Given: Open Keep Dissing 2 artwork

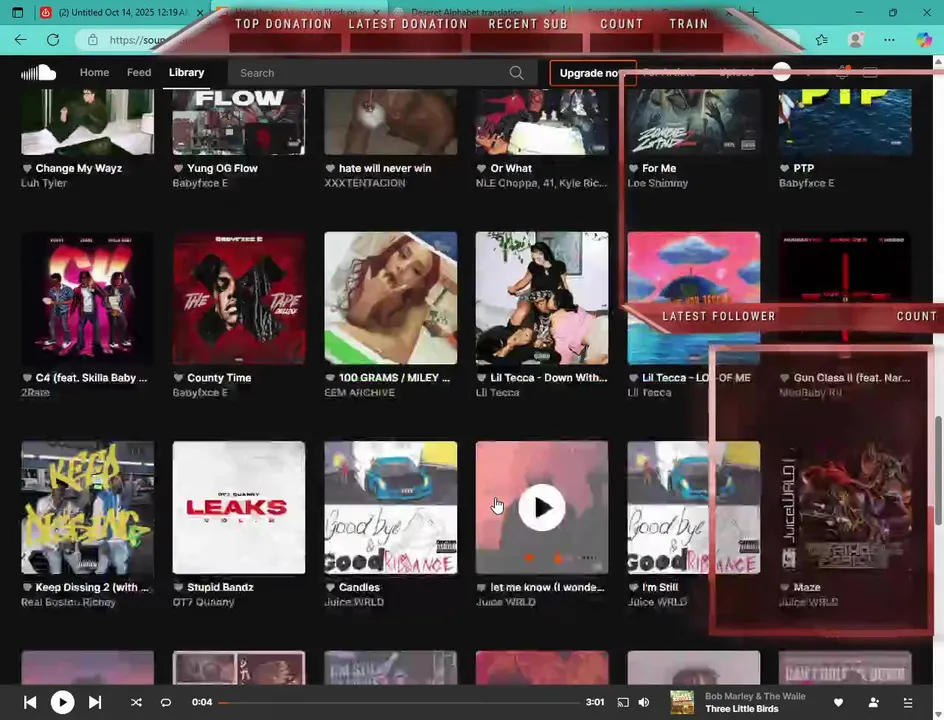Looking at the screenshot, I should 87,507.
